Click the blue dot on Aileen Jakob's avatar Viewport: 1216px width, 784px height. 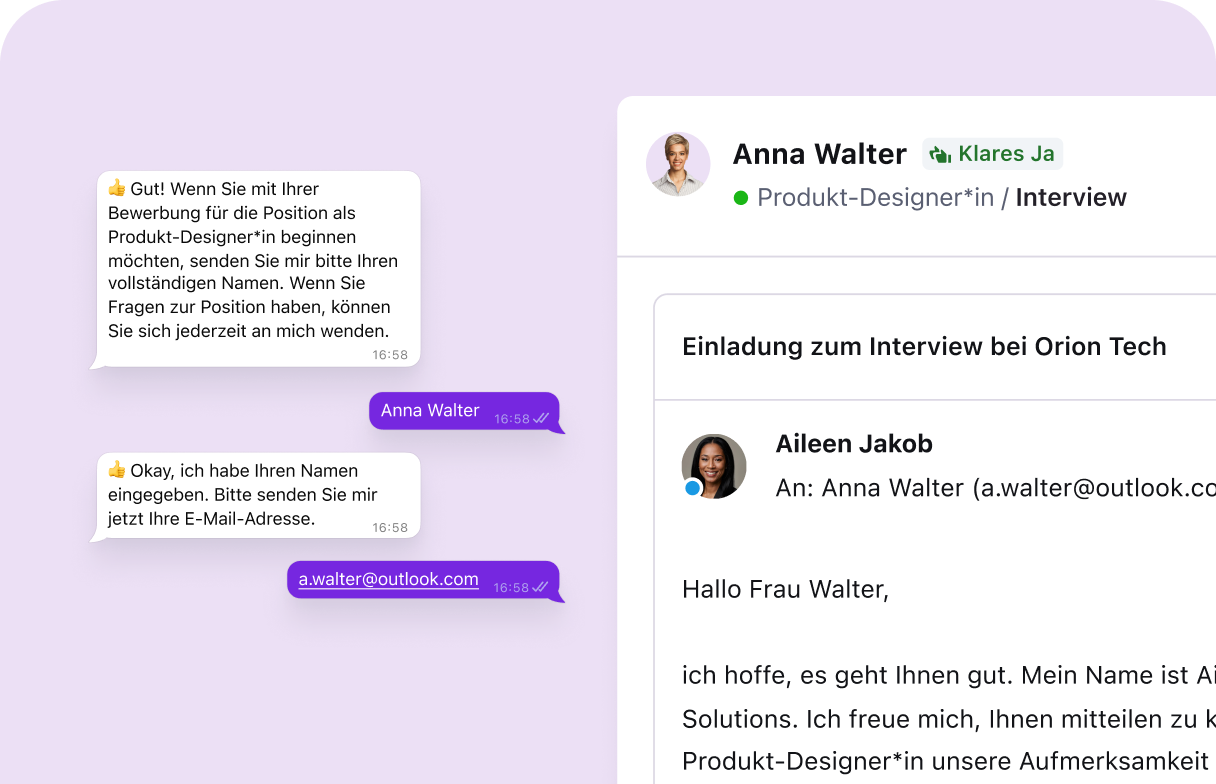pos(692,488)
